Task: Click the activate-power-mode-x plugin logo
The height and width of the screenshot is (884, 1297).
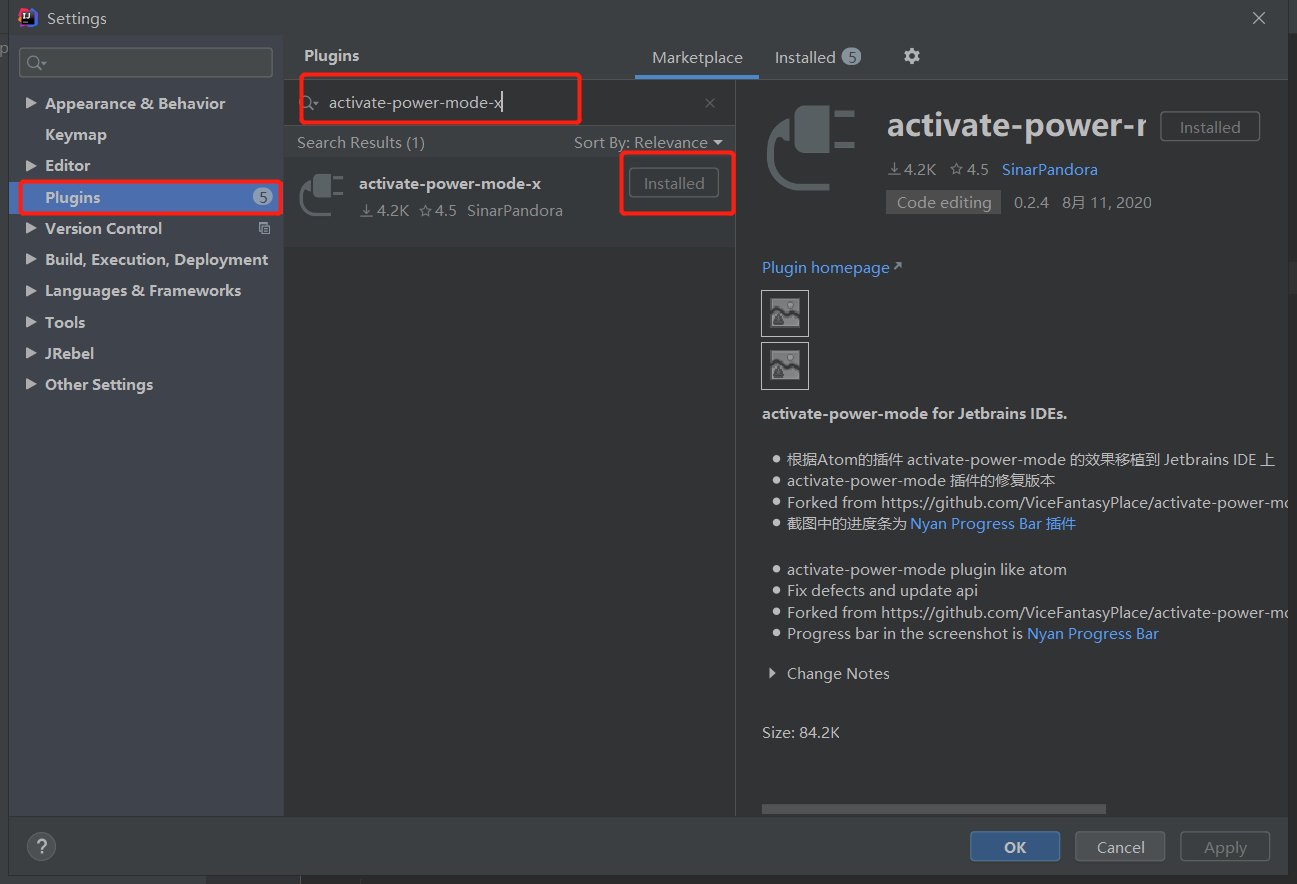Action: pos(321,196)
